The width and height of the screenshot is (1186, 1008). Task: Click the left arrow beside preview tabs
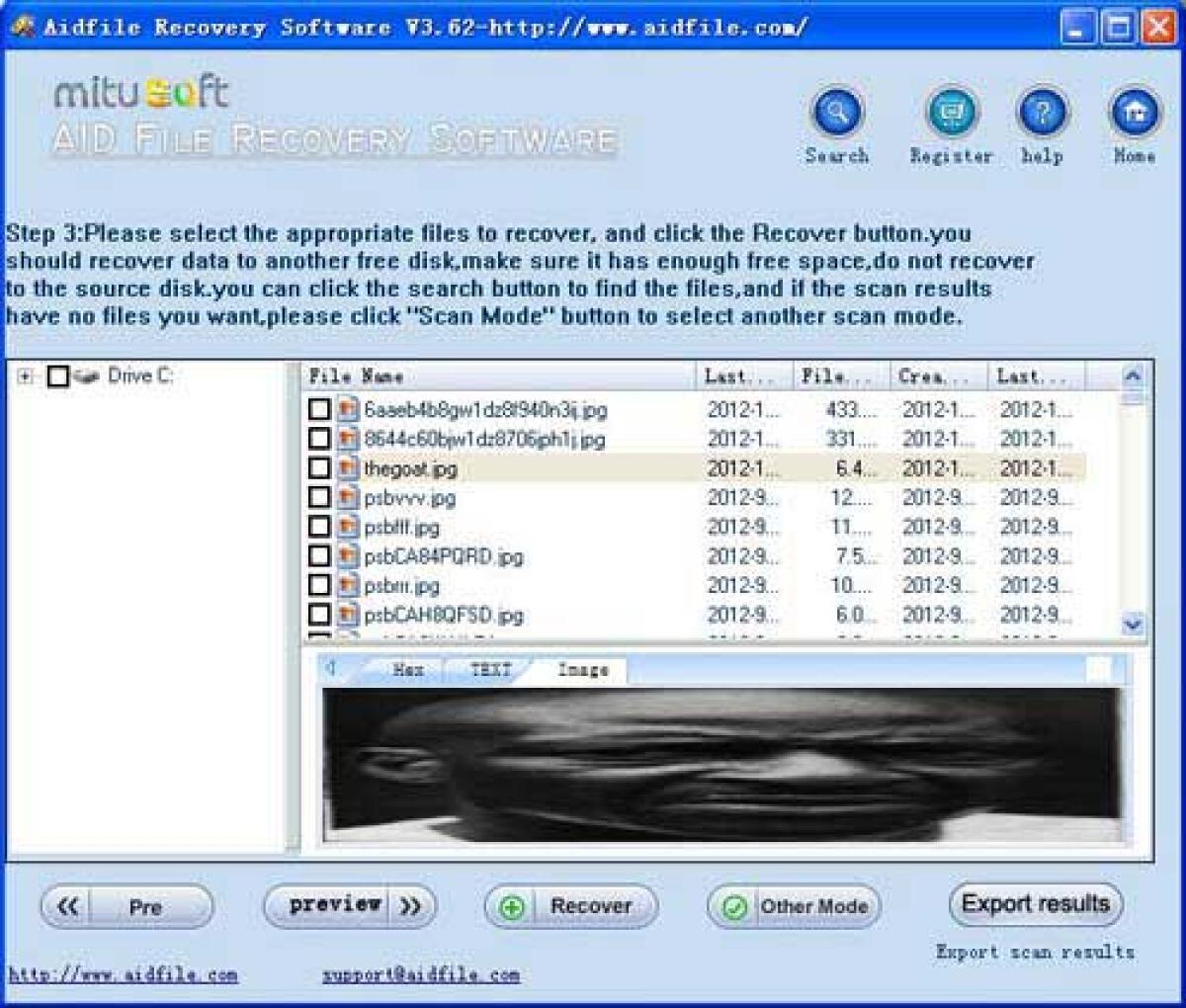tap(332, 669)
